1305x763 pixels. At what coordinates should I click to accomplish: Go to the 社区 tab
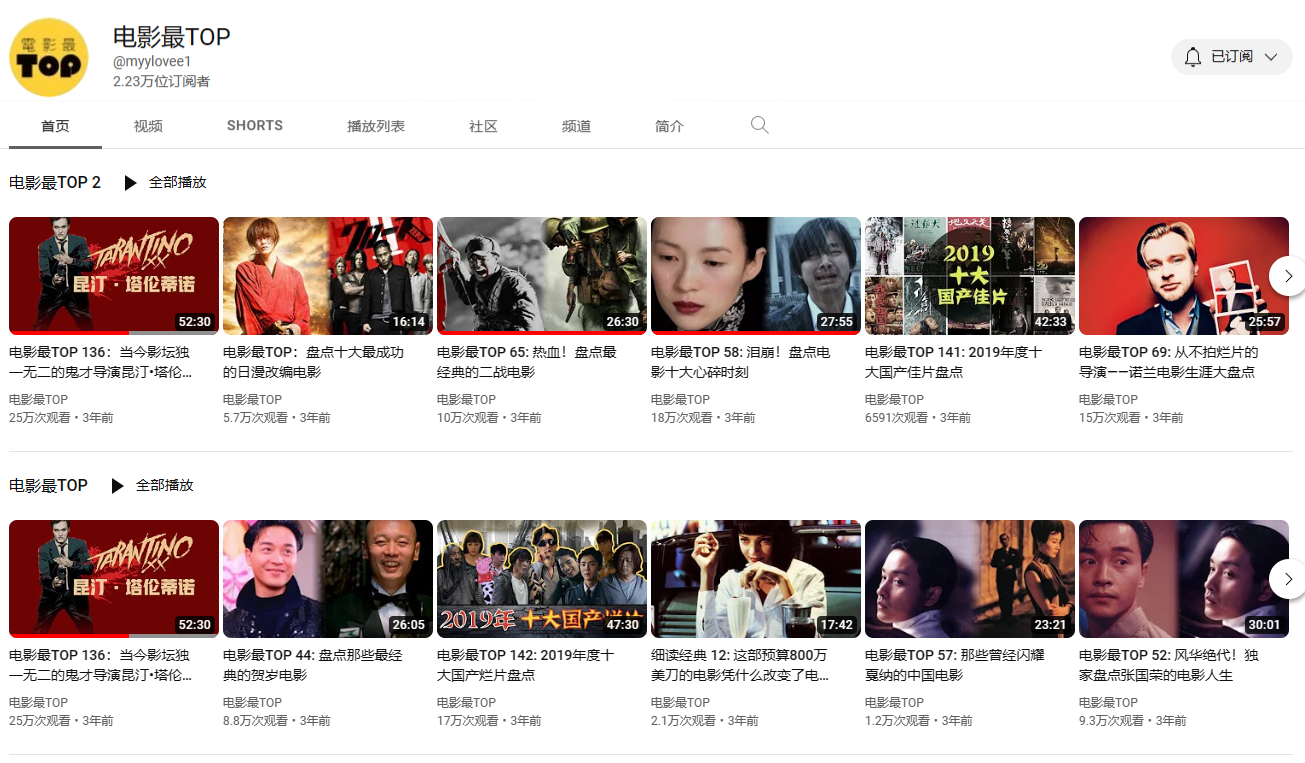483,126
